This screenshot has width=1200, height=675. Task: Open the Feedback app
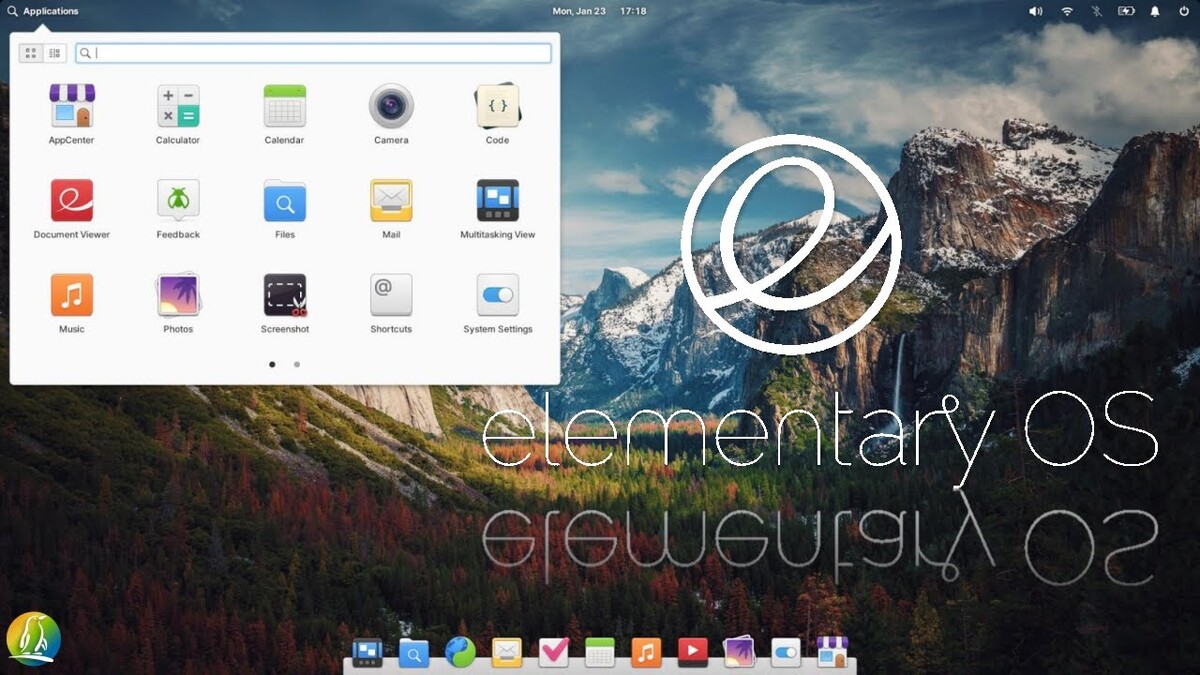click(178, 201)
